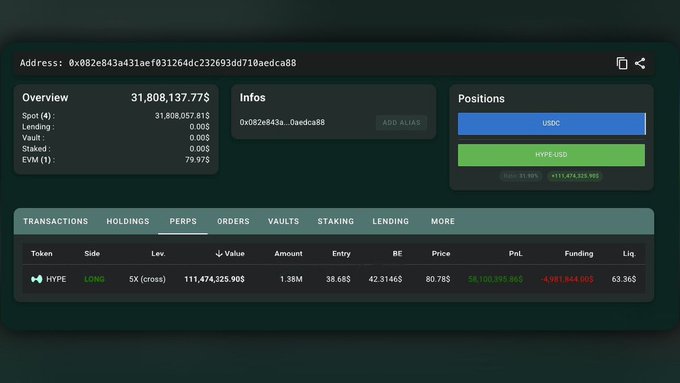Open the Transactions tab
This screenshot has width=680, height=383.
point(56,221)
